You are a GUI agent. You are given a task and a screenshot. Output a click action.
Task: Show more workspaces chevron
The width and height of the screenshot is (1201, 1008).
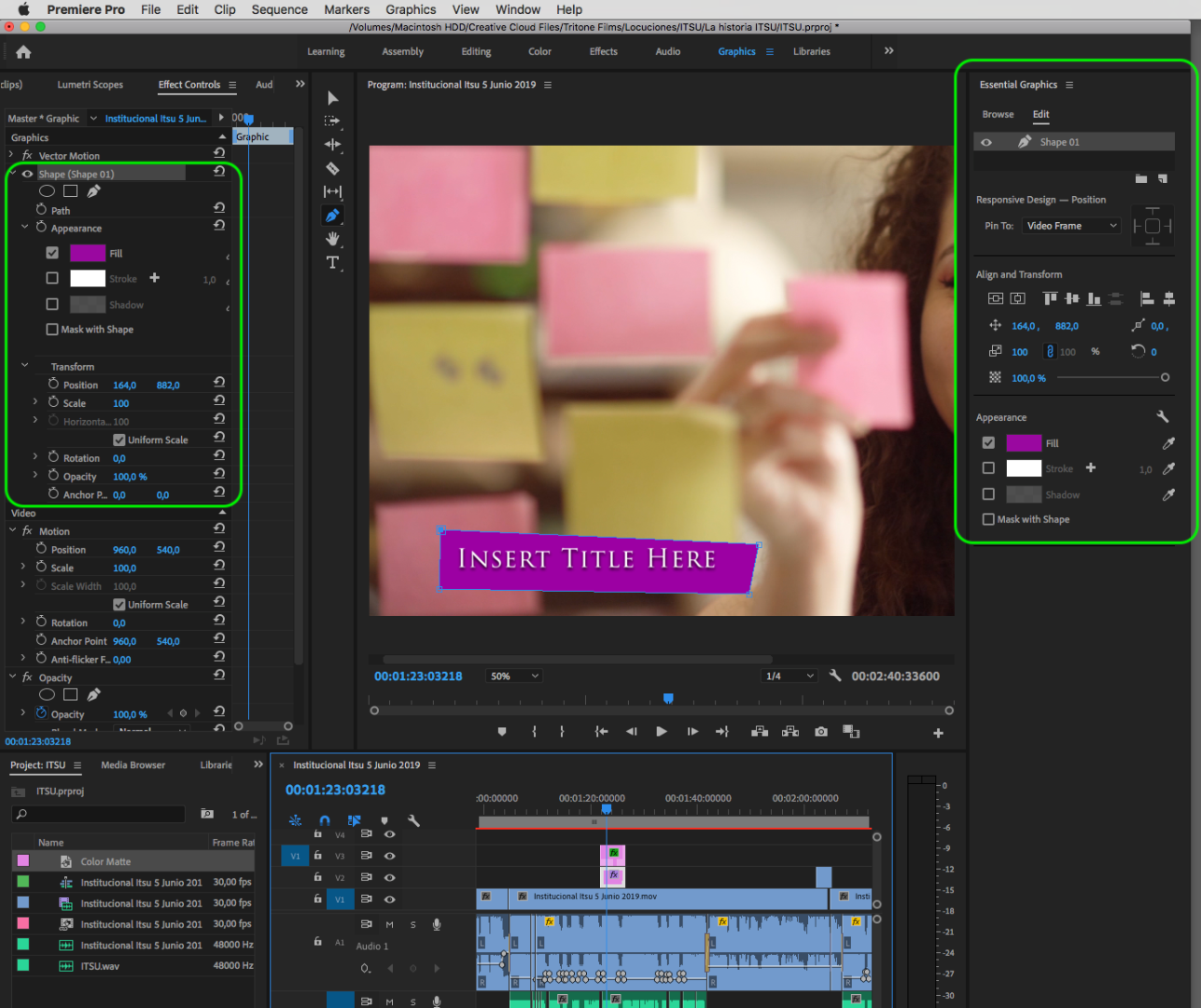coord(888,51)
